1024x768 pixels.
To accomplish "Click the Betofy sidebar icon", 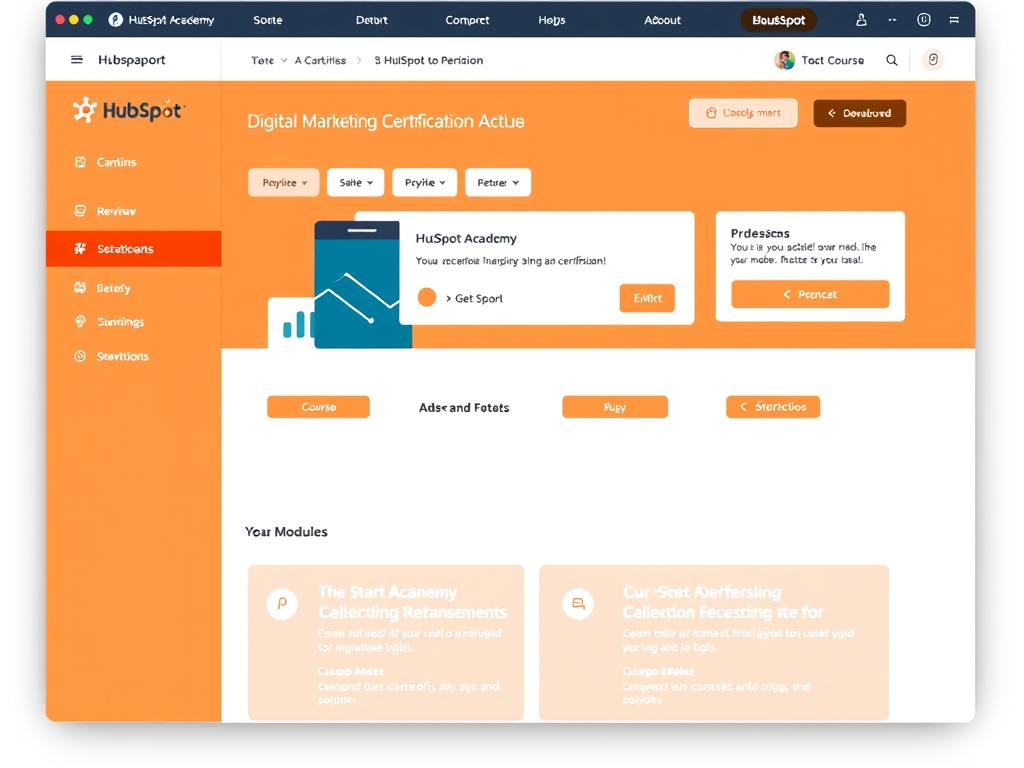I will point(80,287).
